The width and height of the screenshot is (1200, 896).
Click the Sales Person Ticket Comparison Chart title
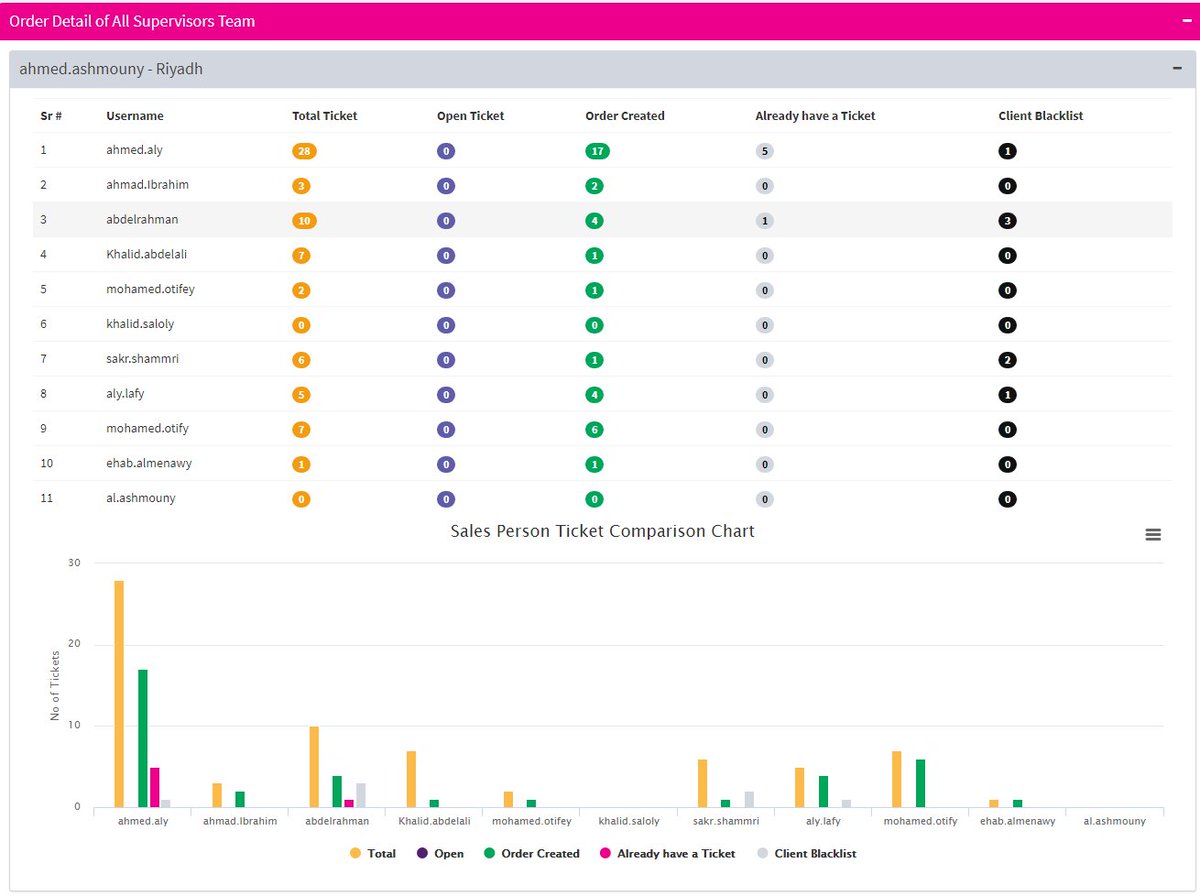(x=602, y=531)
